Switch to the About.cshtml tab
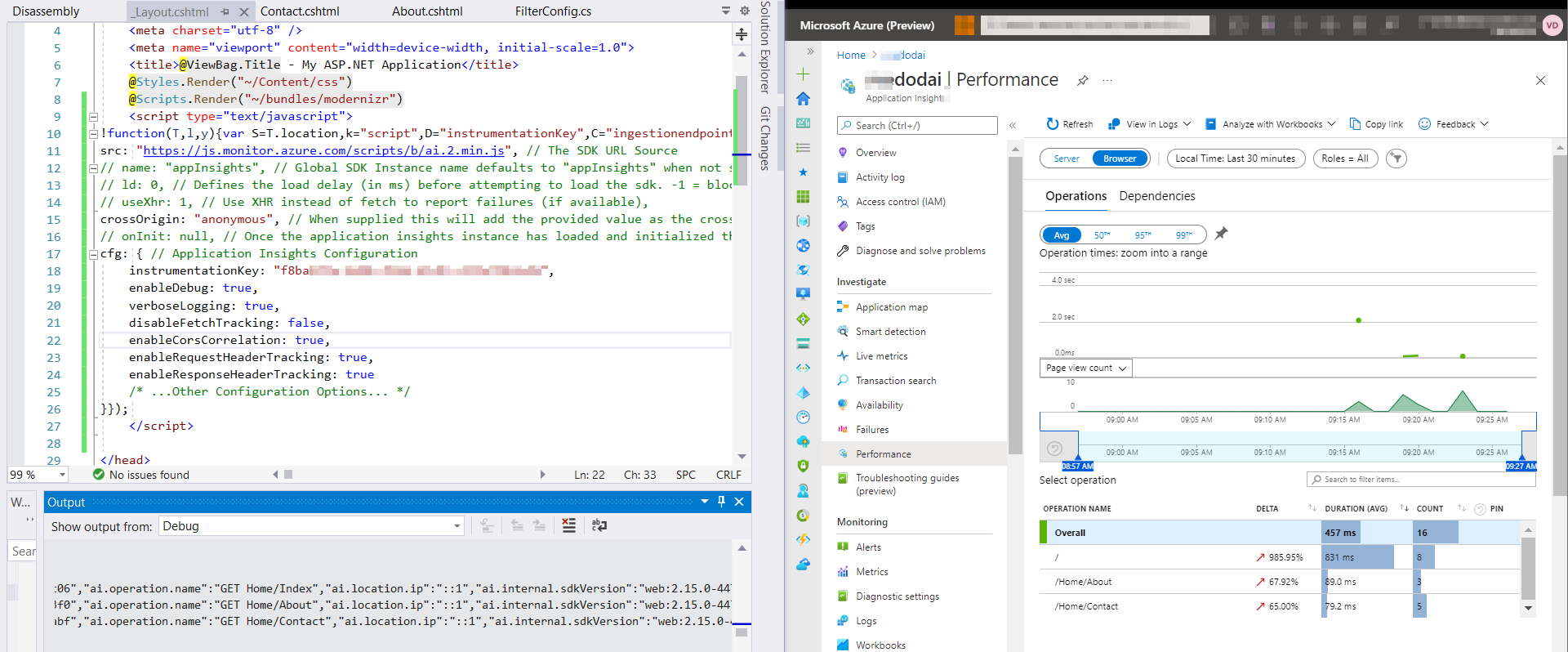Screen dimensions: 1568x652 point(427,11)
